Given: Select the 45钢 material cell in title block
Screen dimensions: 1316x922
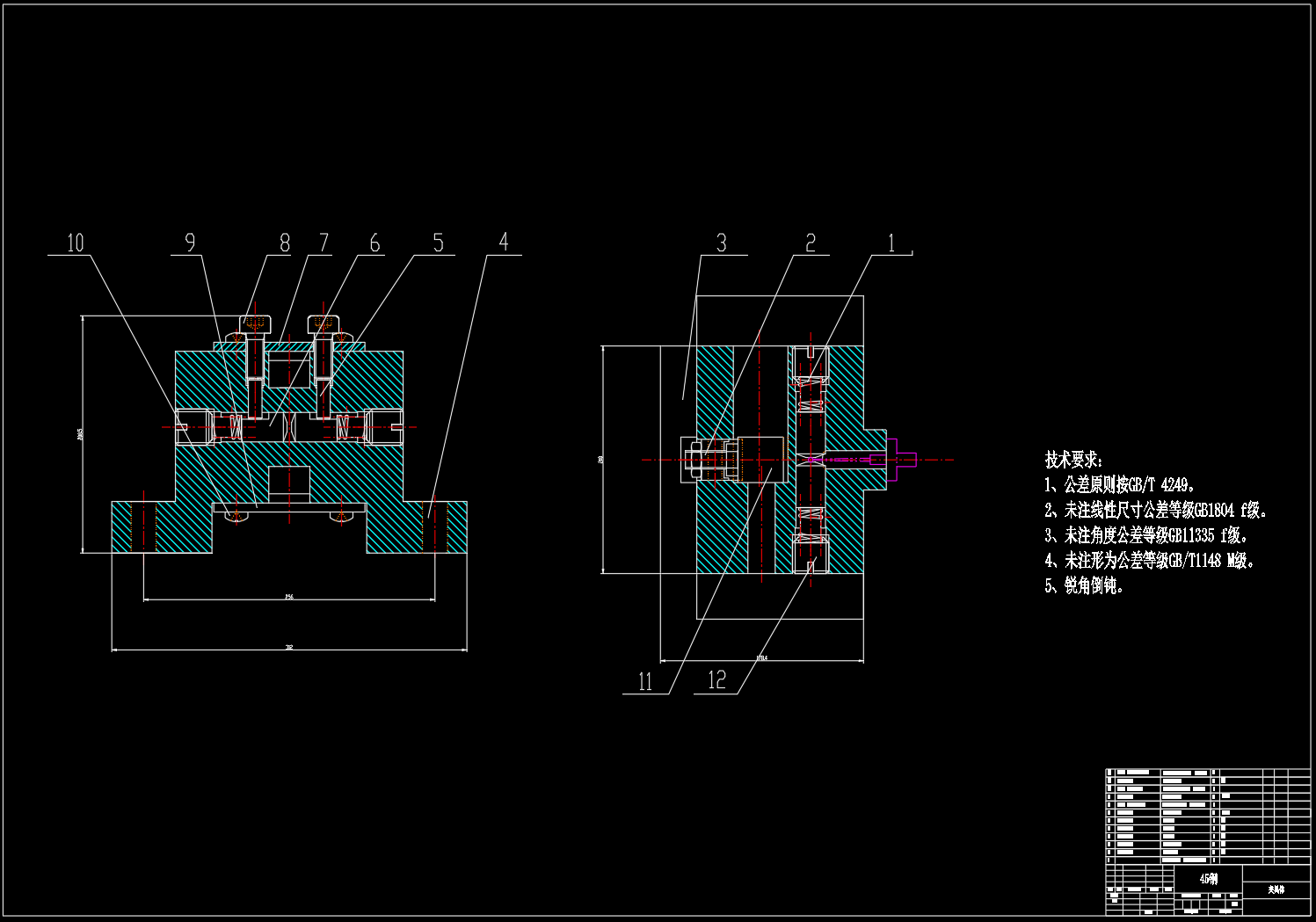Looking at the screenshot, I should click(1210, 879).
